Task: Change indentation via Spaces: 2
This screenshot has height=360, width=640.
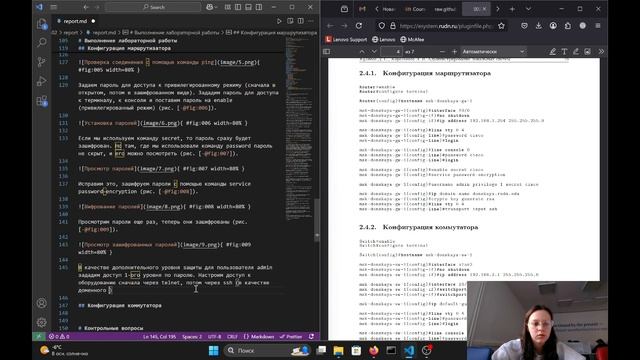Action: (x=192, y=337)
